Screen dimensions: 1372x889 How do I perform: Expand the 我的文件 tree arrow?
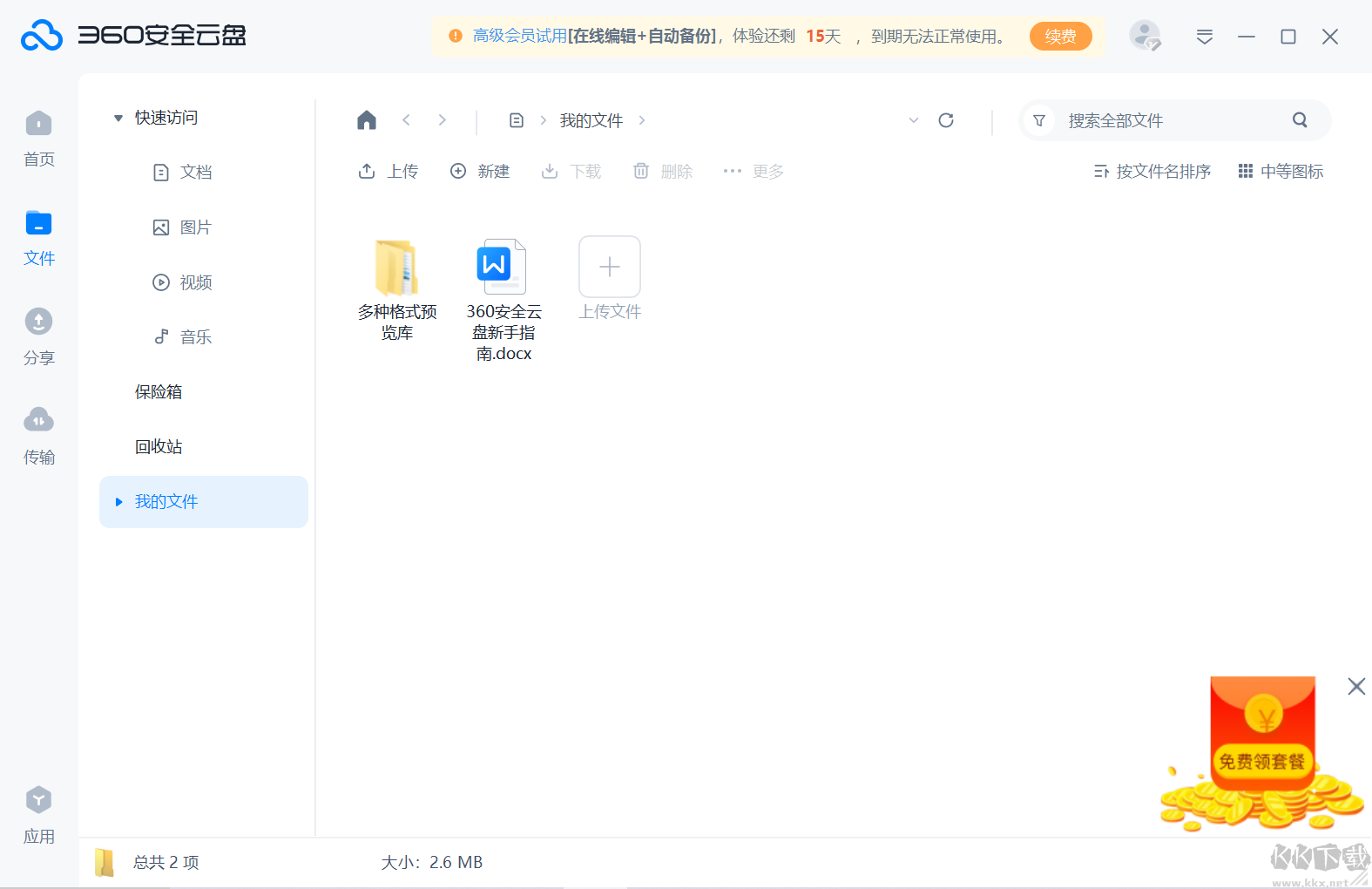[x=119, y=502]
